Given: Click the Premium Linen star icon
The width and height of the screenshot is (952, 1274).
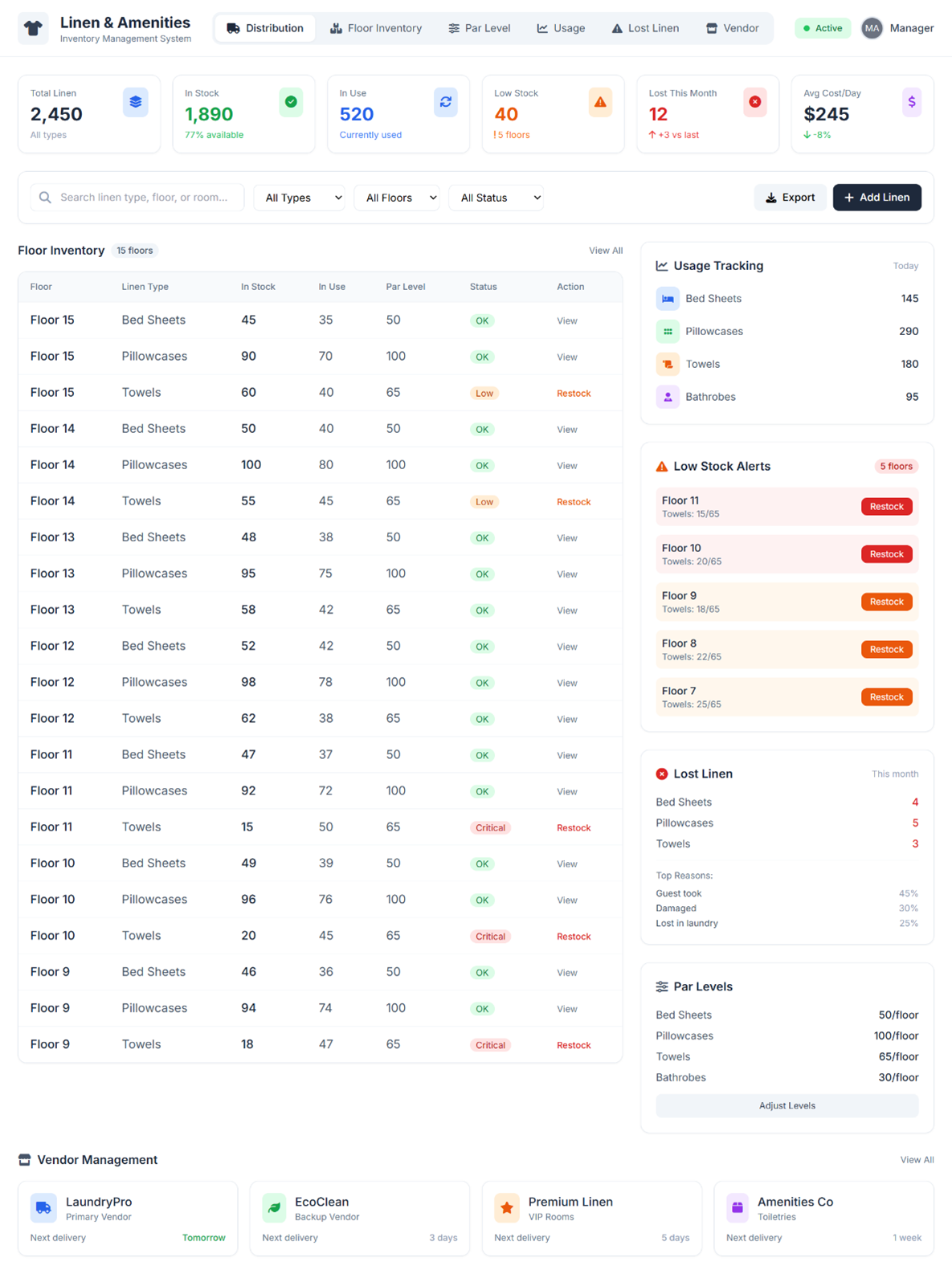Looking at the screenshot, I should (507, 1207).
